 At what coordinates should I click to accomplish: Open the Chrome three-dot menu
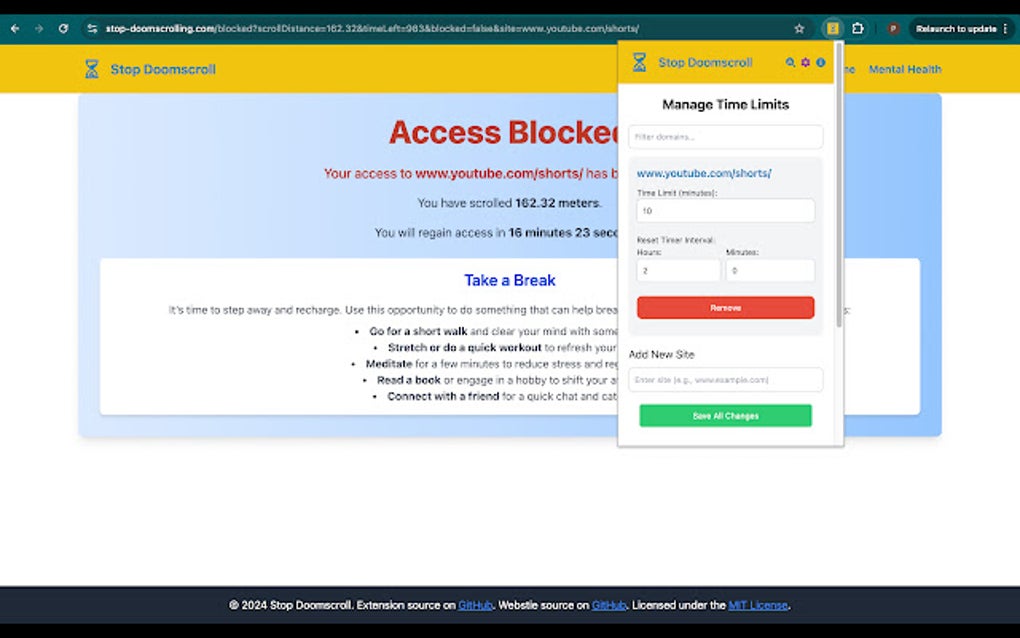coord(1003,28)
